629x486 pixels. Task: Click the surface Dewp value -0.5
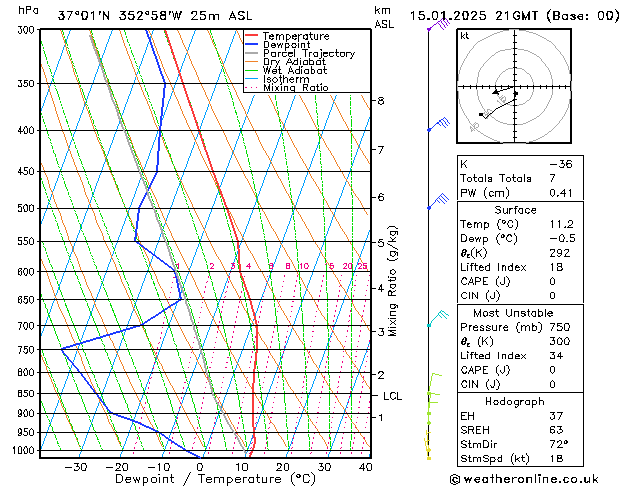tap(562, 238)
